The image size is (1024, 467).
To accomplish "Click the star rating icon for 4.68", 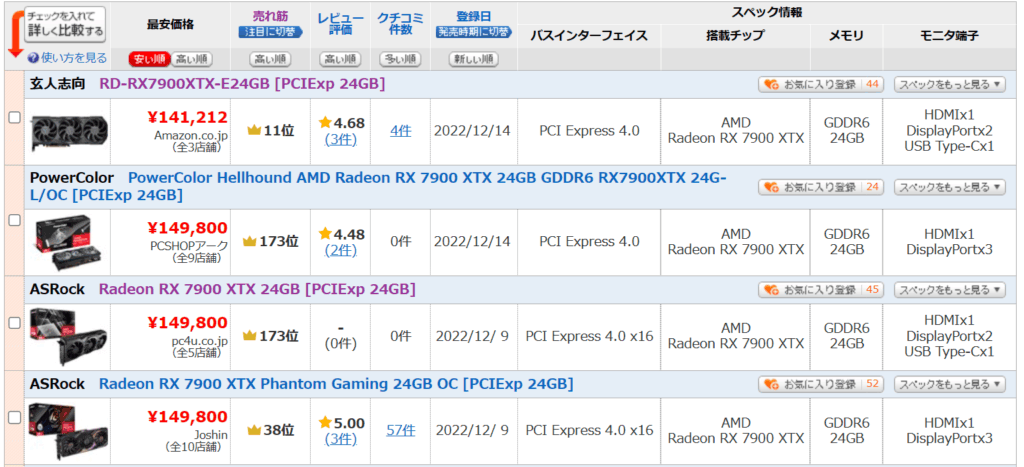I will tap(325, 122).
